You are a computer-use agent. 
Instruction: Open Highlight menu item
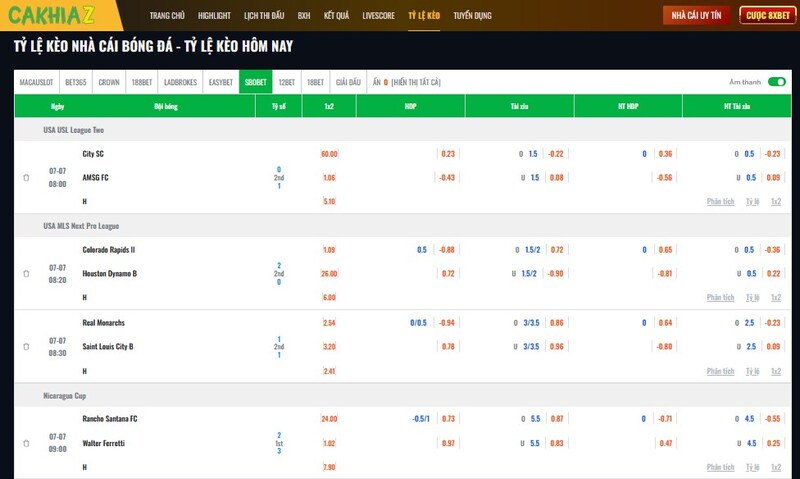[x=214, y=15]
